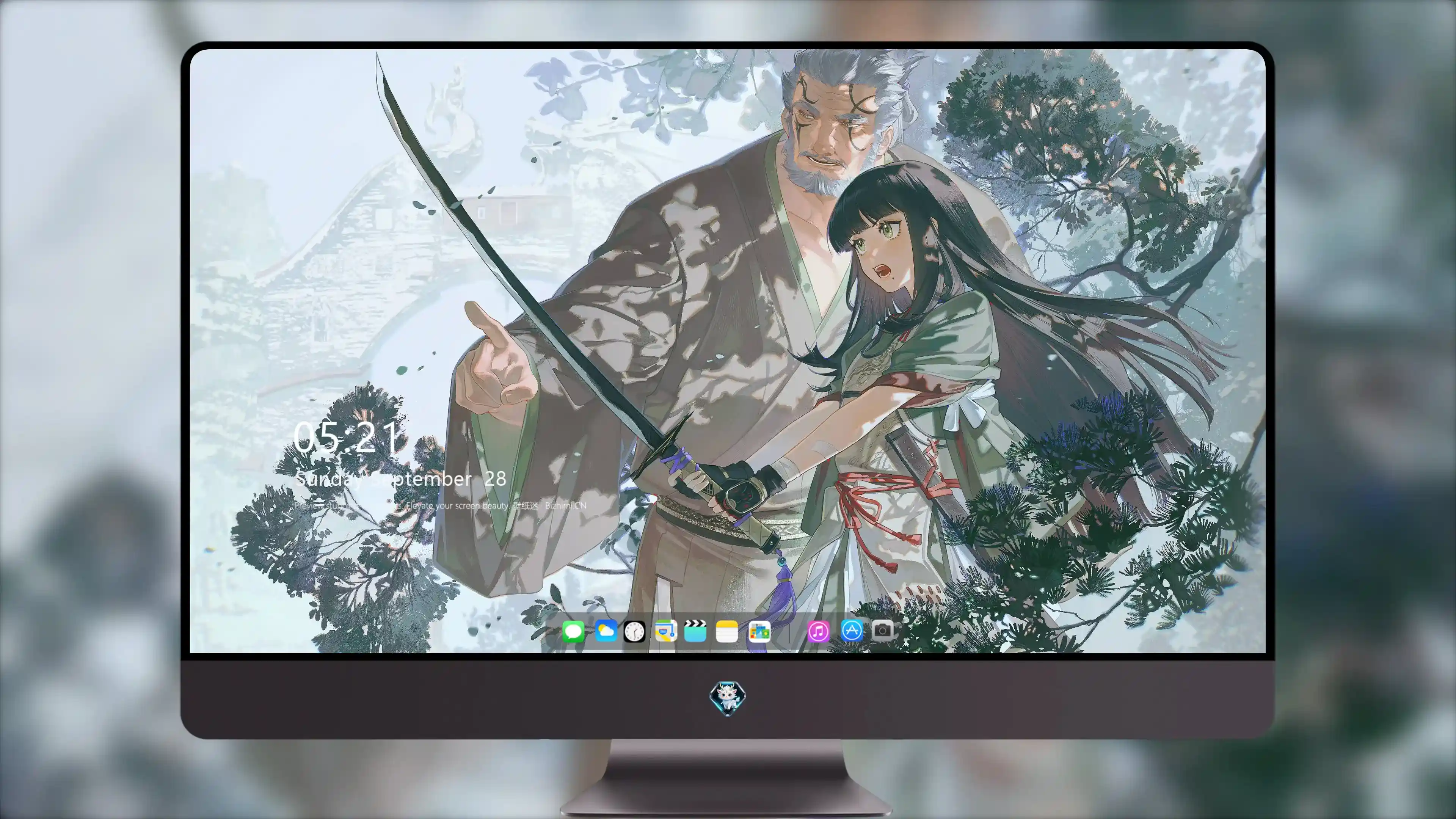The height and width of the screenshot is (819, 1456).
Task: Launch Maps from the dock
Action: [x=666, y=631]
